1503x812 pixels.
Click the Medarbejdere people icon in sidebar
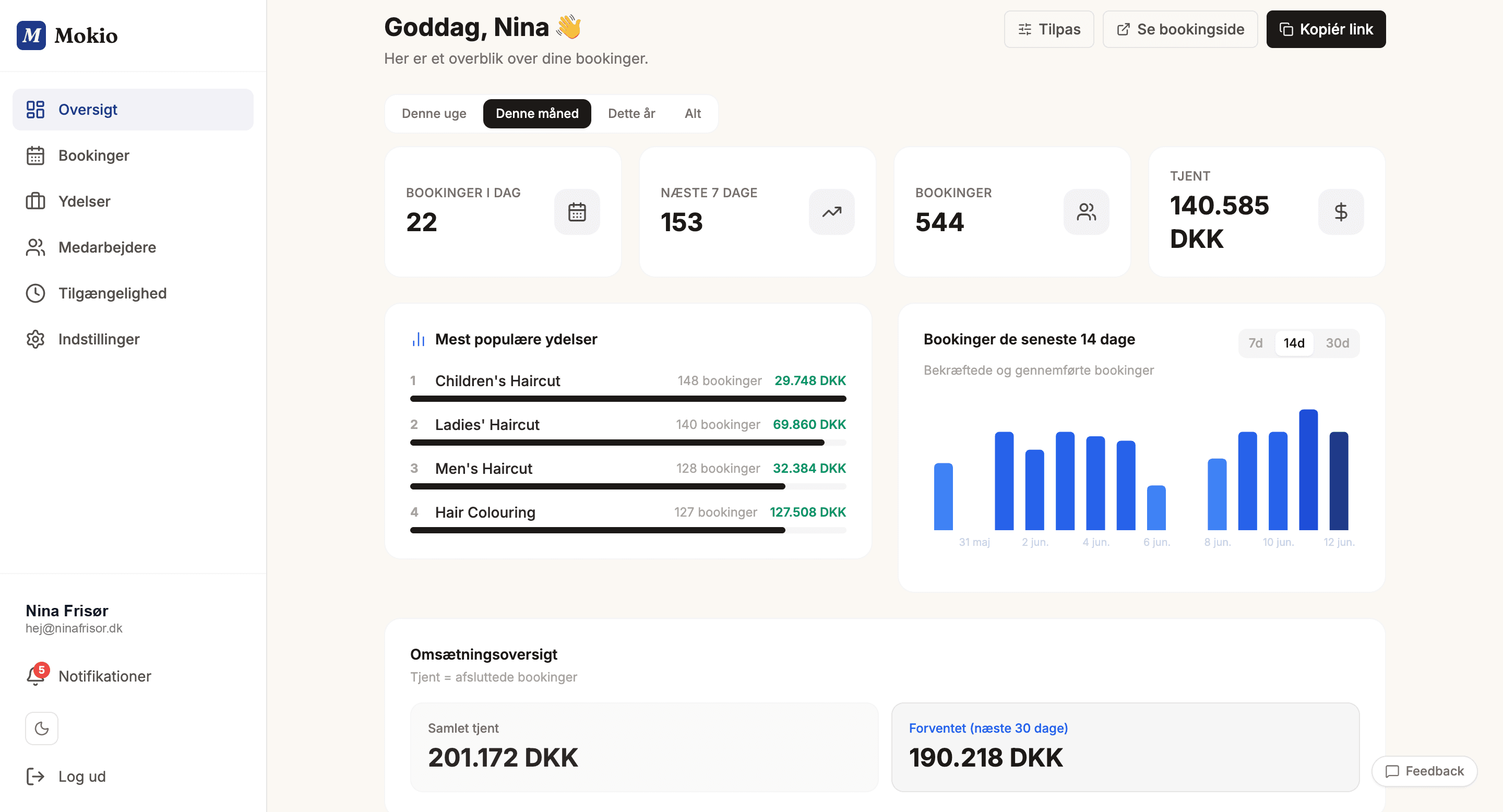coord(35,247)
